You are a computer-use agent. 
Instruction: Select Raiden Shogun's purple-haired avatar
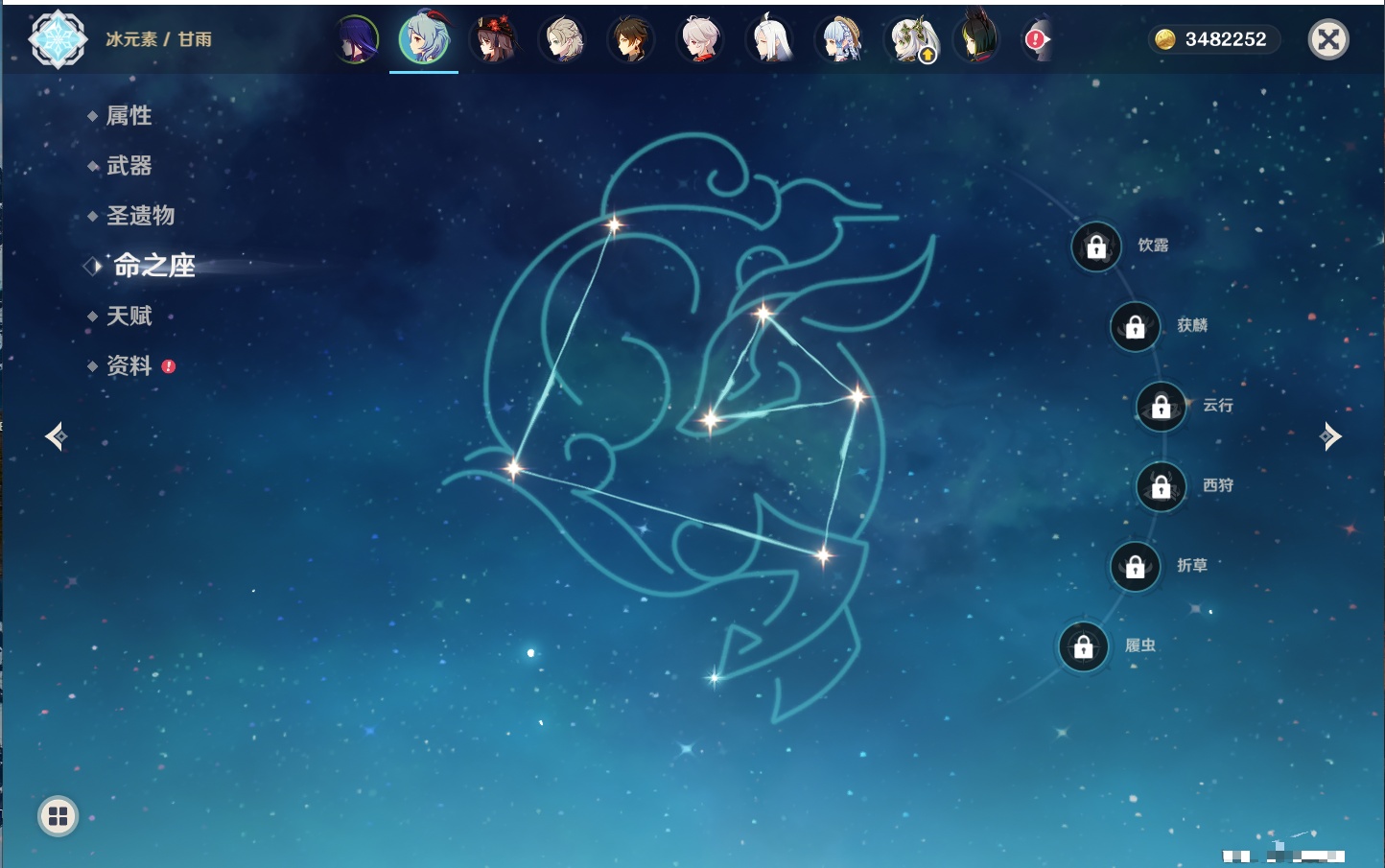point(356,39)
